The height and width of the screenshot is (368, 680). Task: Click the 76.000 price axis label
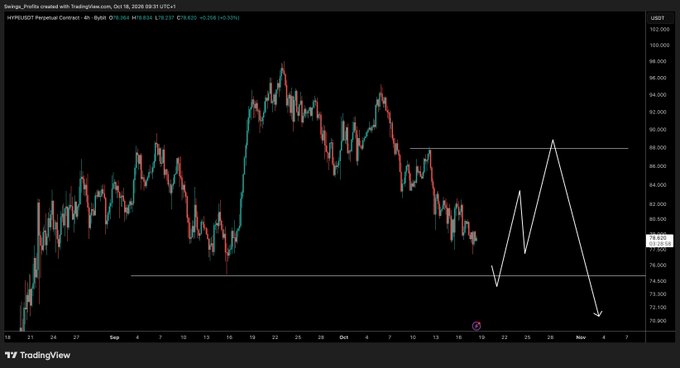coord(658,265)
